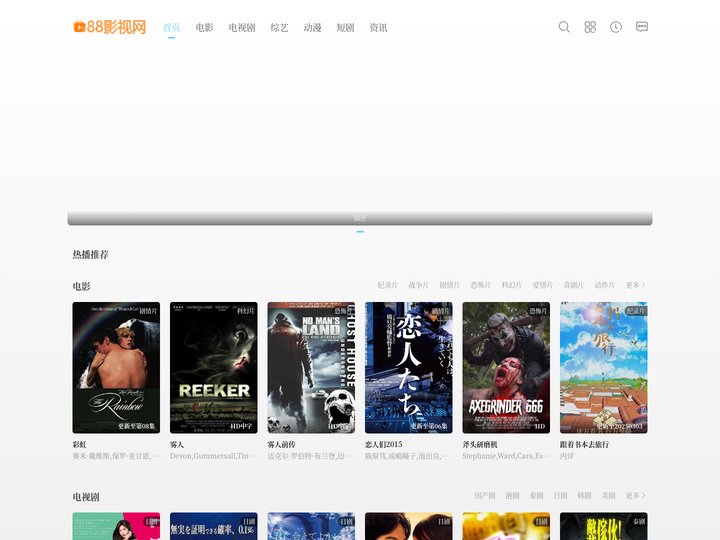Expand 更多 in the 电影 section
720x540 pixels.
(636, 285)
